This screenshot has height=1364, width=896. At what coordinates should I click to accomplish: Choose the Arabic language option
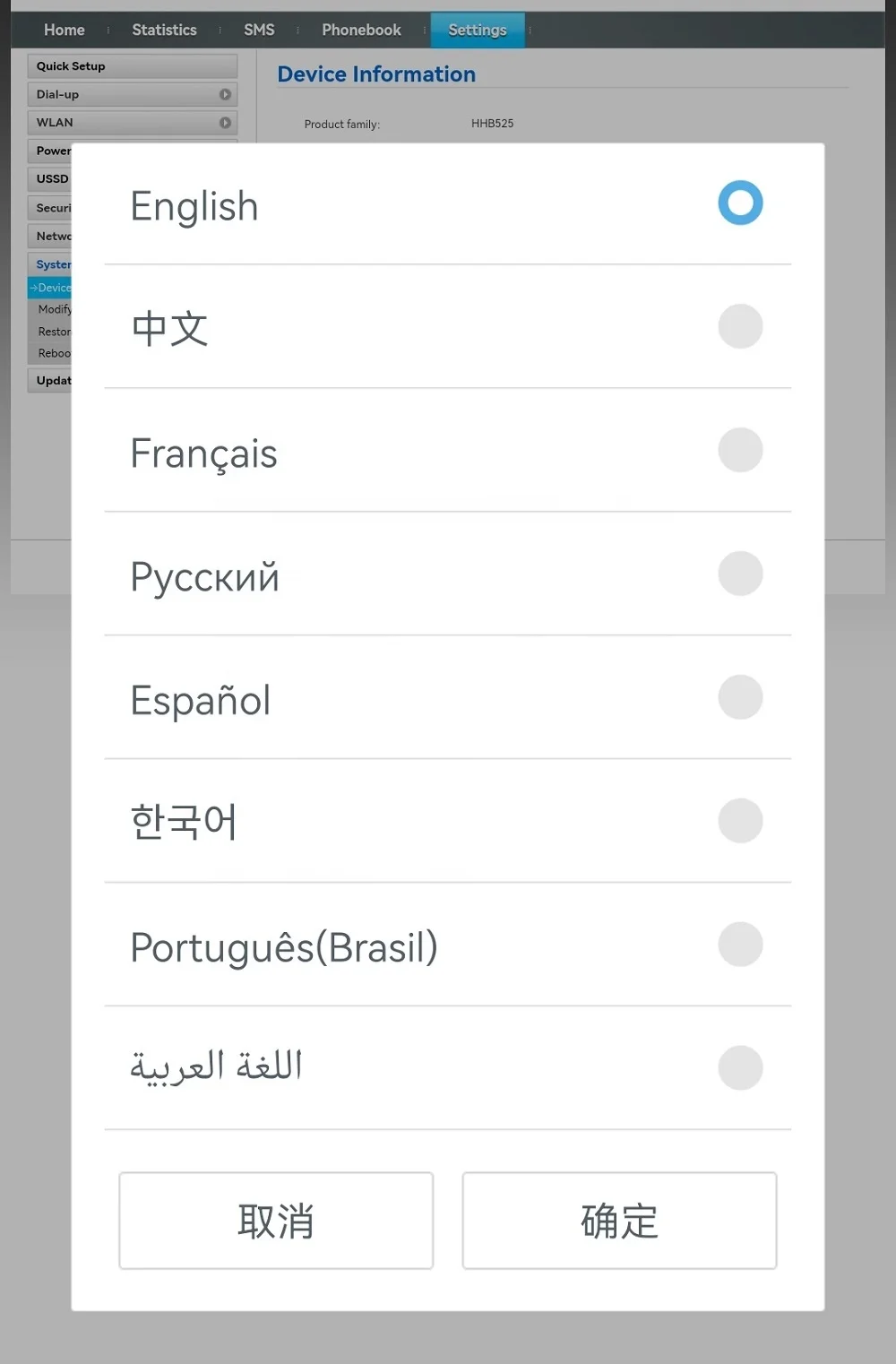[740, 1068]
